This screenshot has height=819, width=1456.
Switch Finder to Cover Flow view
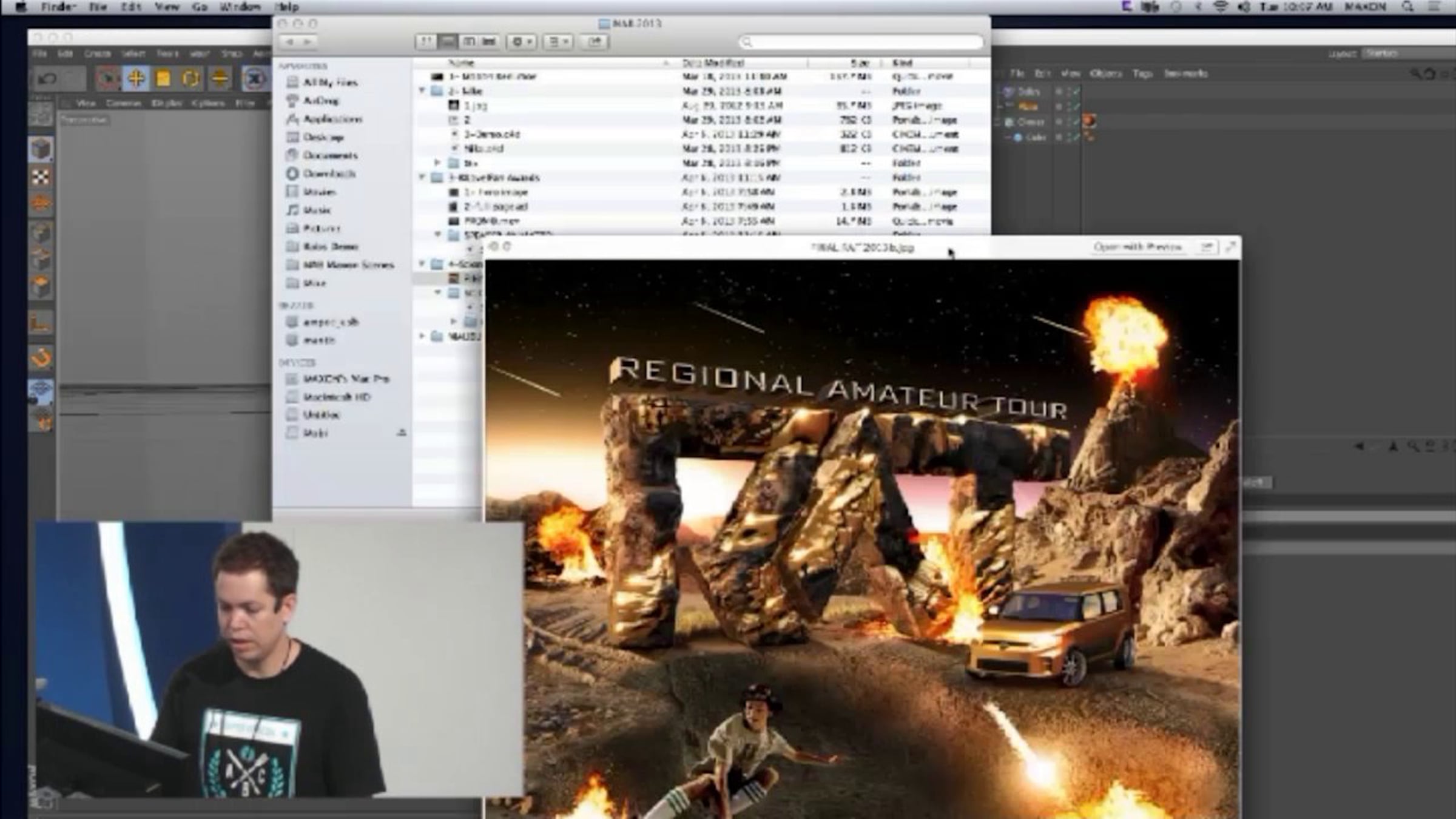pyautogui.click(x=489, y=41)
